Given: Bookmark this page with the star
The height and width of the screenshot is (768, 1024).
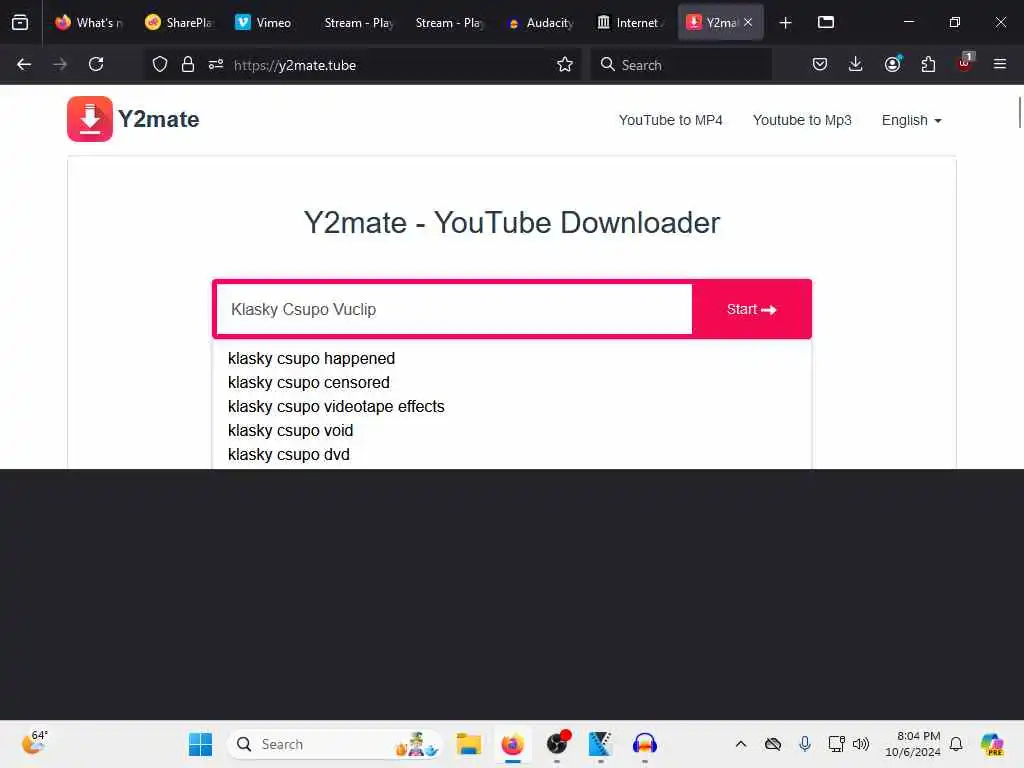Looking at the screenshot, I should pyautogui.click(x=565, y=65).
